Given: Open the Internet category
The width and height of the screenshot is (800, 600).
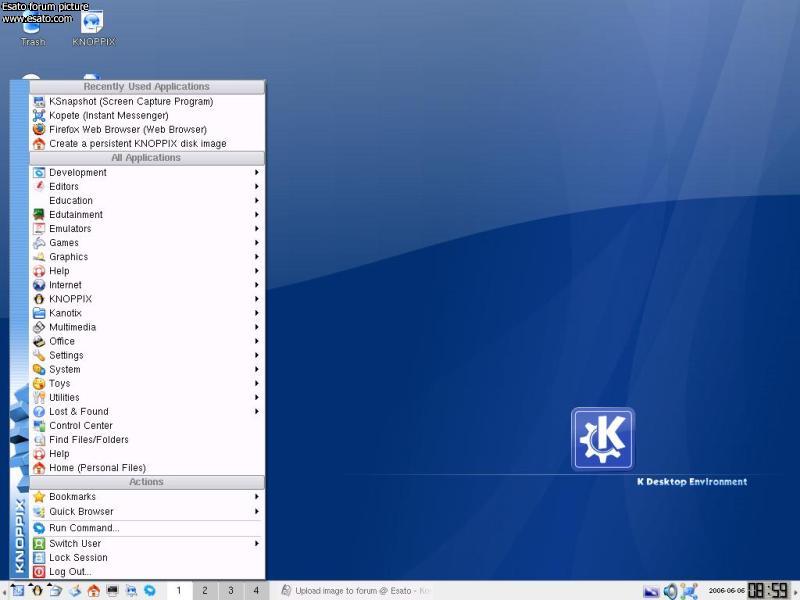Looking at the screenshot, I should tap(147, 285).
